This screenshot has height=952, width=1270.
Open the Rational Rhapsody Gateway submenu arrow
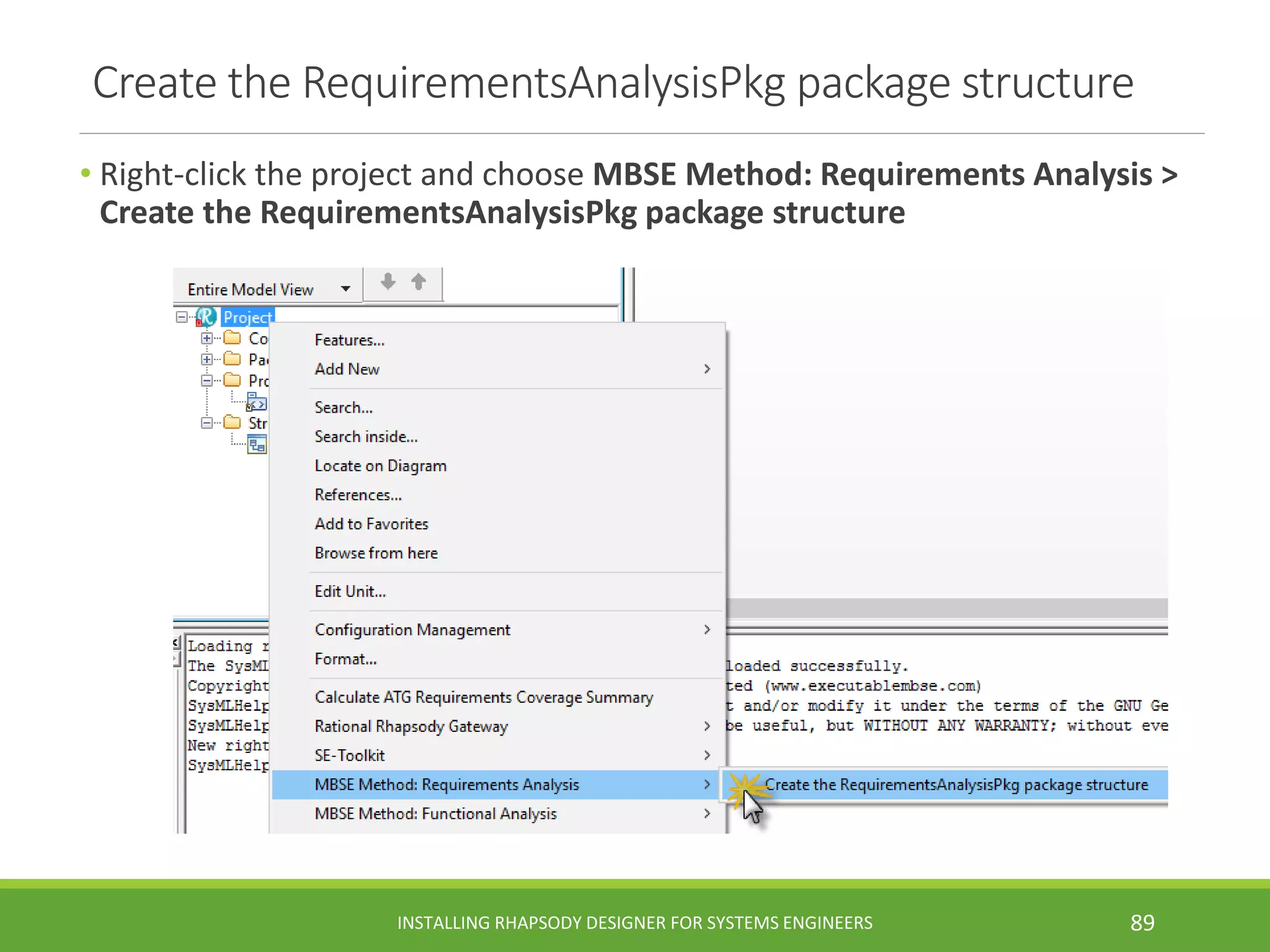click(x=707, y=726)
